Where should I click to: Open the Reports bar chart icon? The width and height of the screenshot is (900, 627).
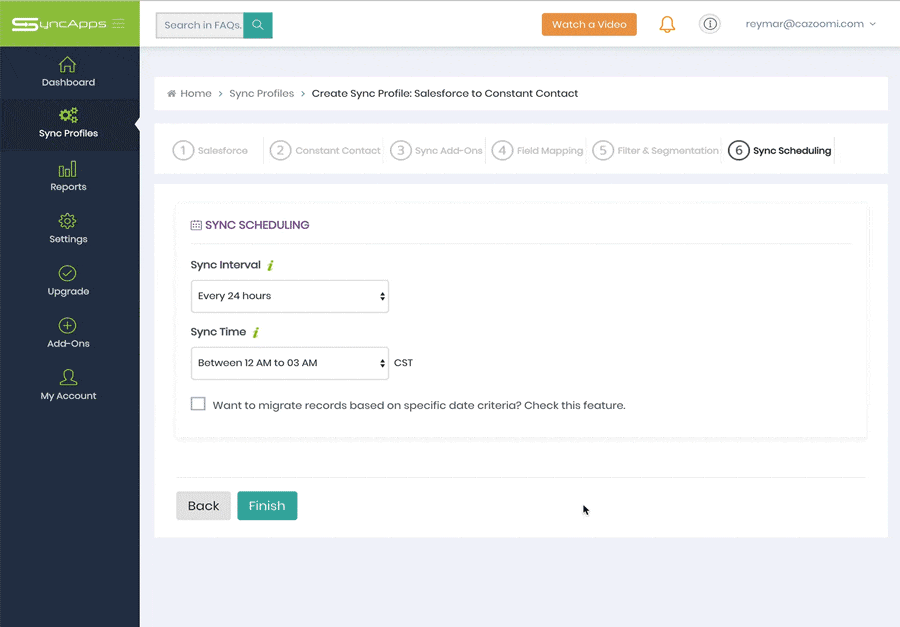[67, 169]
